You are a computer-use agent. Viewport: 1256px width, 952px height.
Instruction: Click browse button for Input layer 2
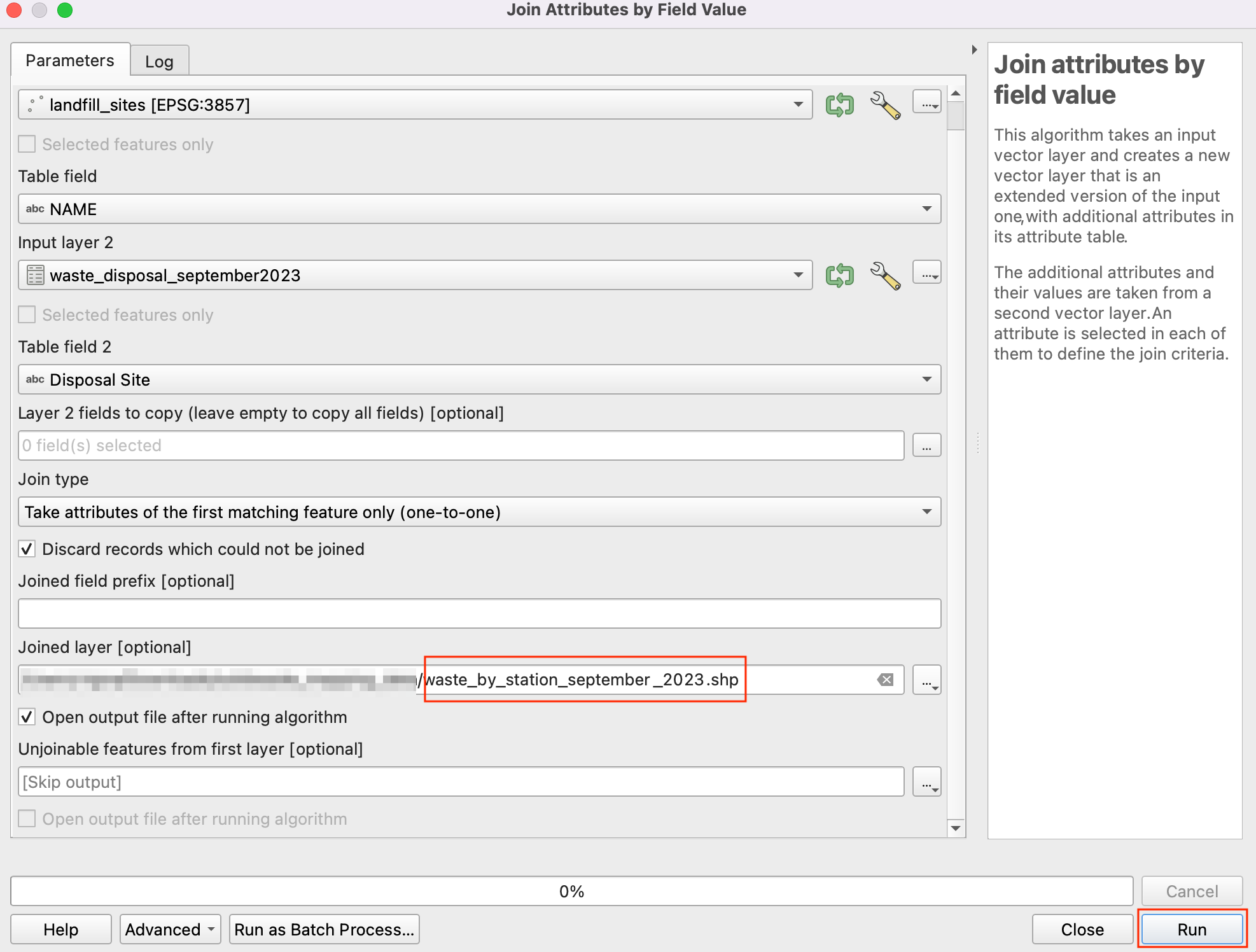point(927,274)
